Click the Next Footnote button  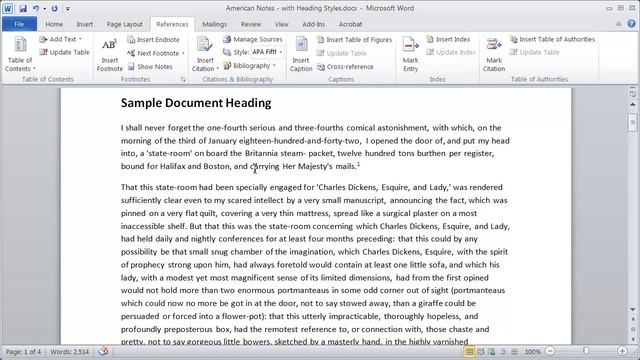tap(153, 53)
